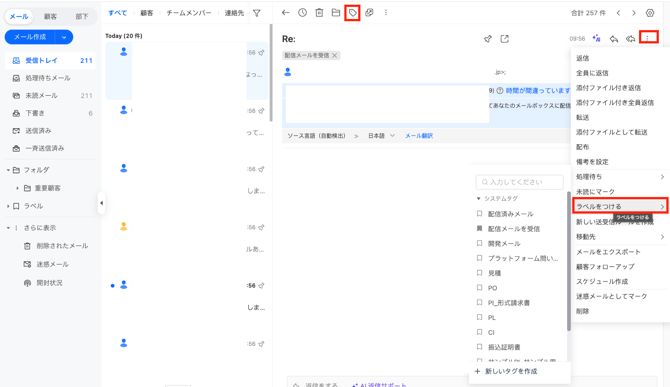Collapse the フォルダ tree section
670x387 pixels.
tap(8, 170)
